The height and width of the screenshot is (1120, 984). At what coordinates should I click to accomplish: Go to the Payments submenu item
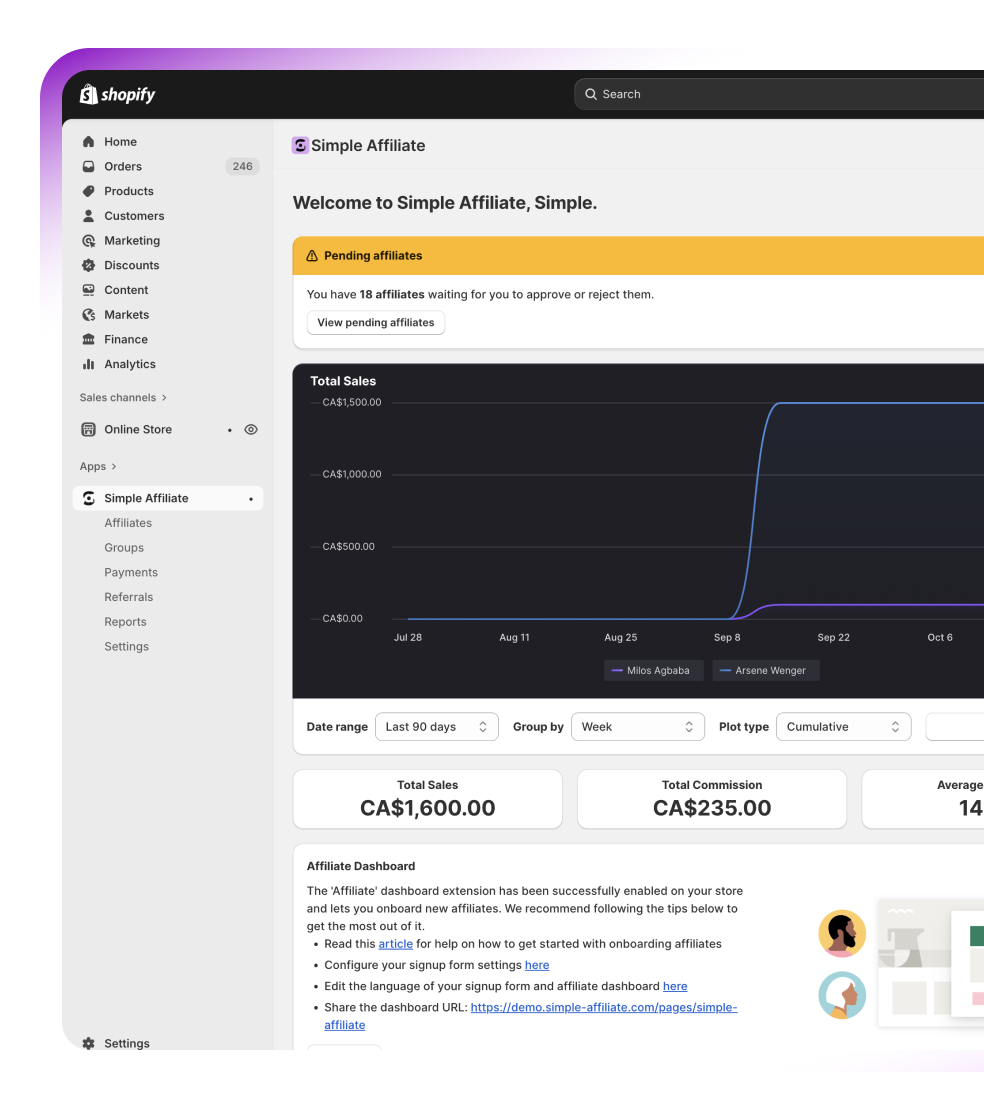point(131,573)
